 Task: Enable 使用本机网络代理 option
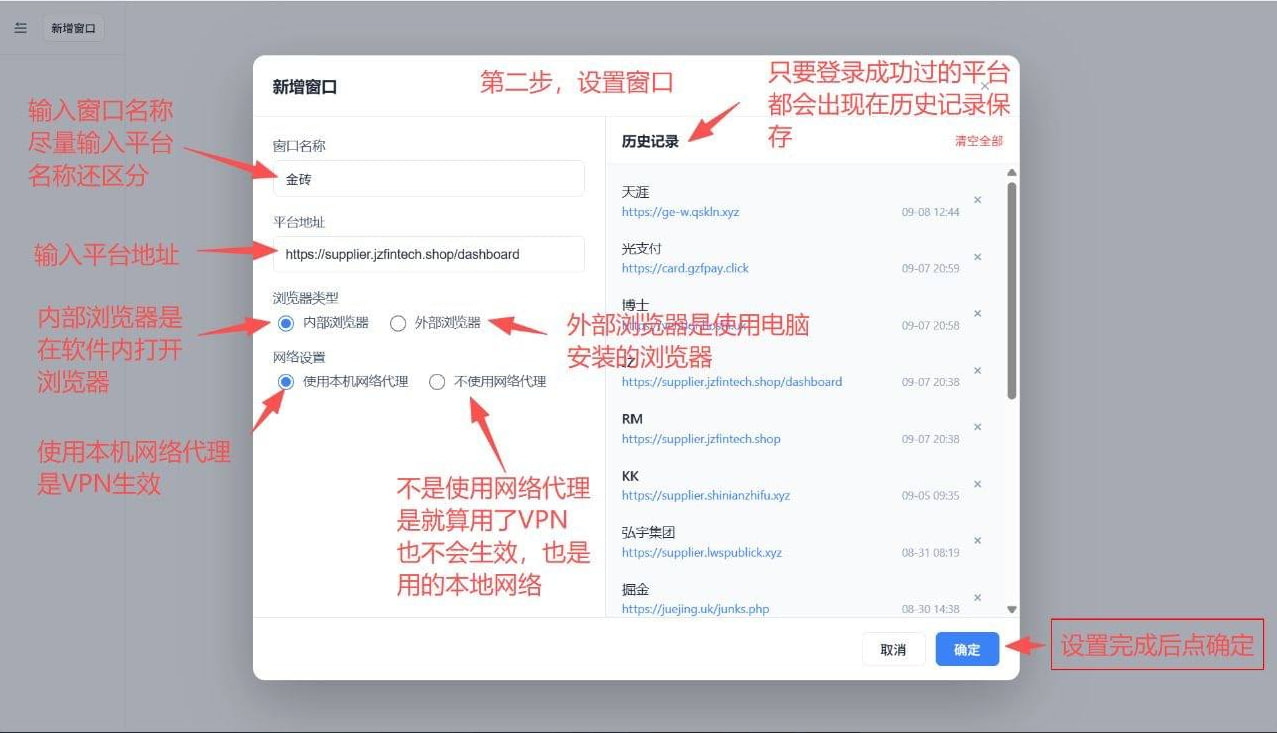(x=286, y=382)
